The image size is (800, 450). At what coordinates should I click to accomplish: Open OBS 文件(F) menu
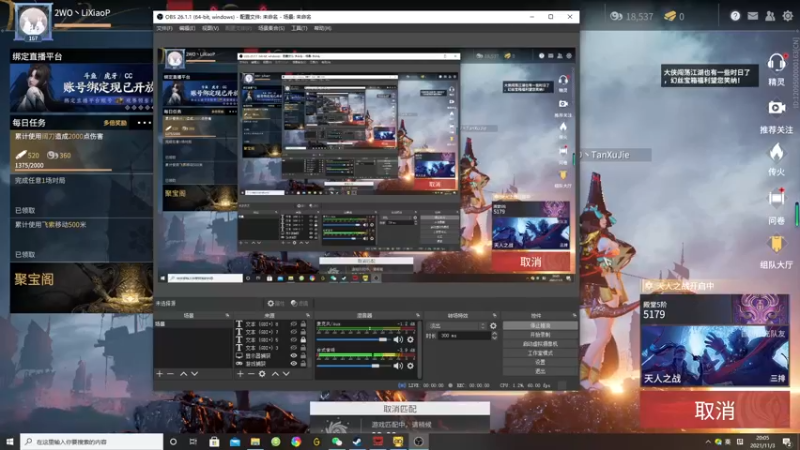[x=164, y=28]
